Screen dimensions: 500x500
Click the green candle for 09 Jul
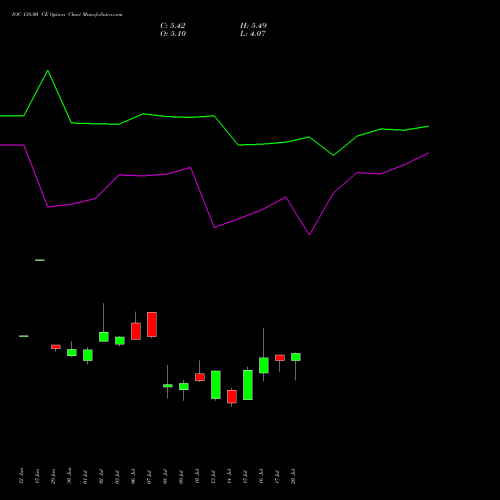(184, 386)
